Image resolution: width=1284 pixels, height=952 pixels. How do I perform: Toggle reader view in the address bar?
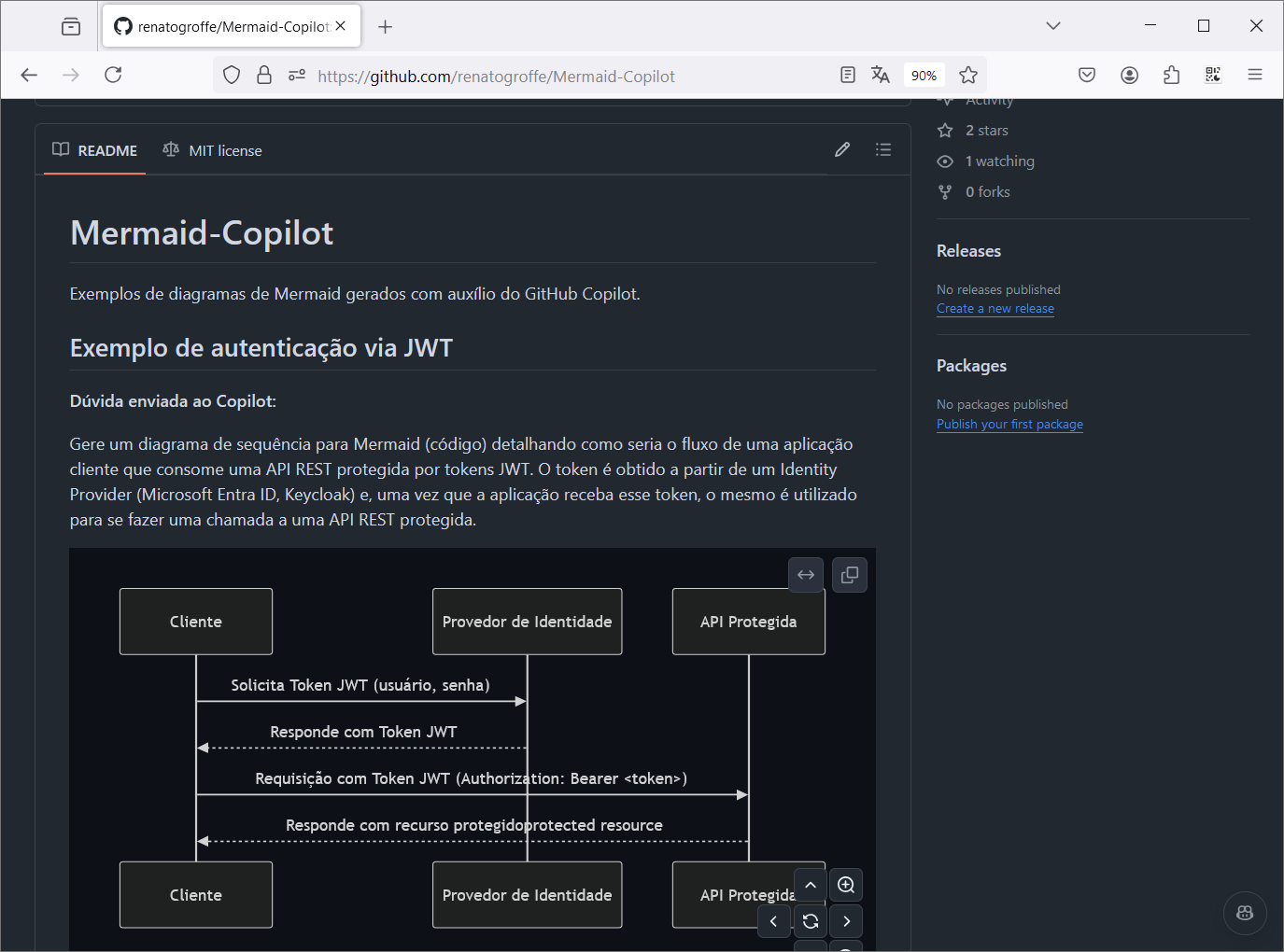(x=848, y=75)
